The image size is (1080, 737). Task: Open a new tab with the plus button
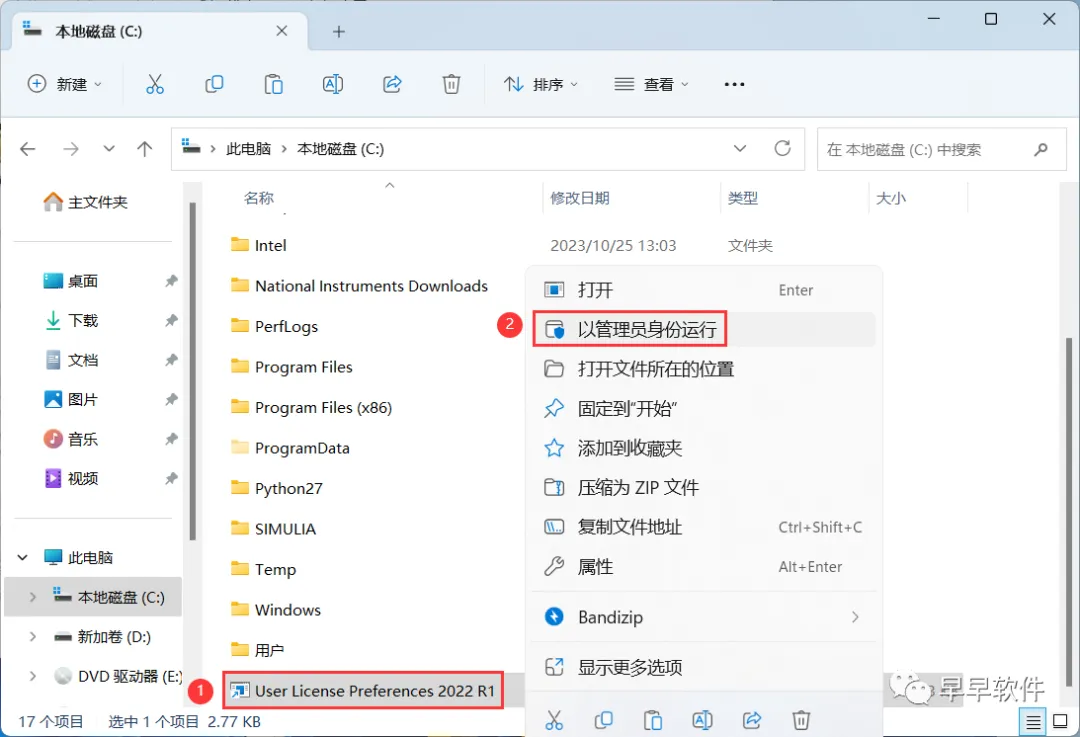(339, 32)
